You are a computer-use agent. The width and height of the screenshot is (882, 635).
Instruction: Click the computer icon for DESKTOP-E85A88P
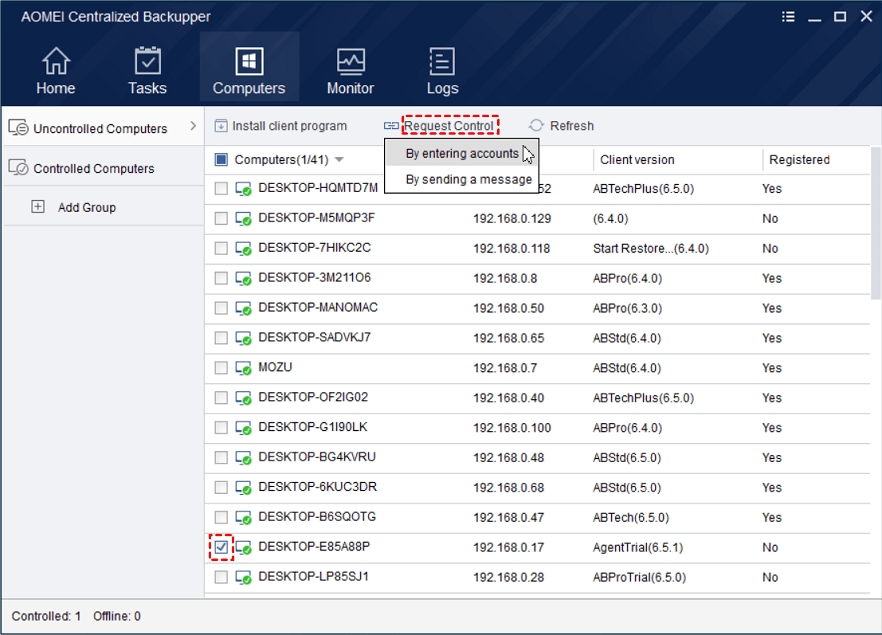coord(243,547)
